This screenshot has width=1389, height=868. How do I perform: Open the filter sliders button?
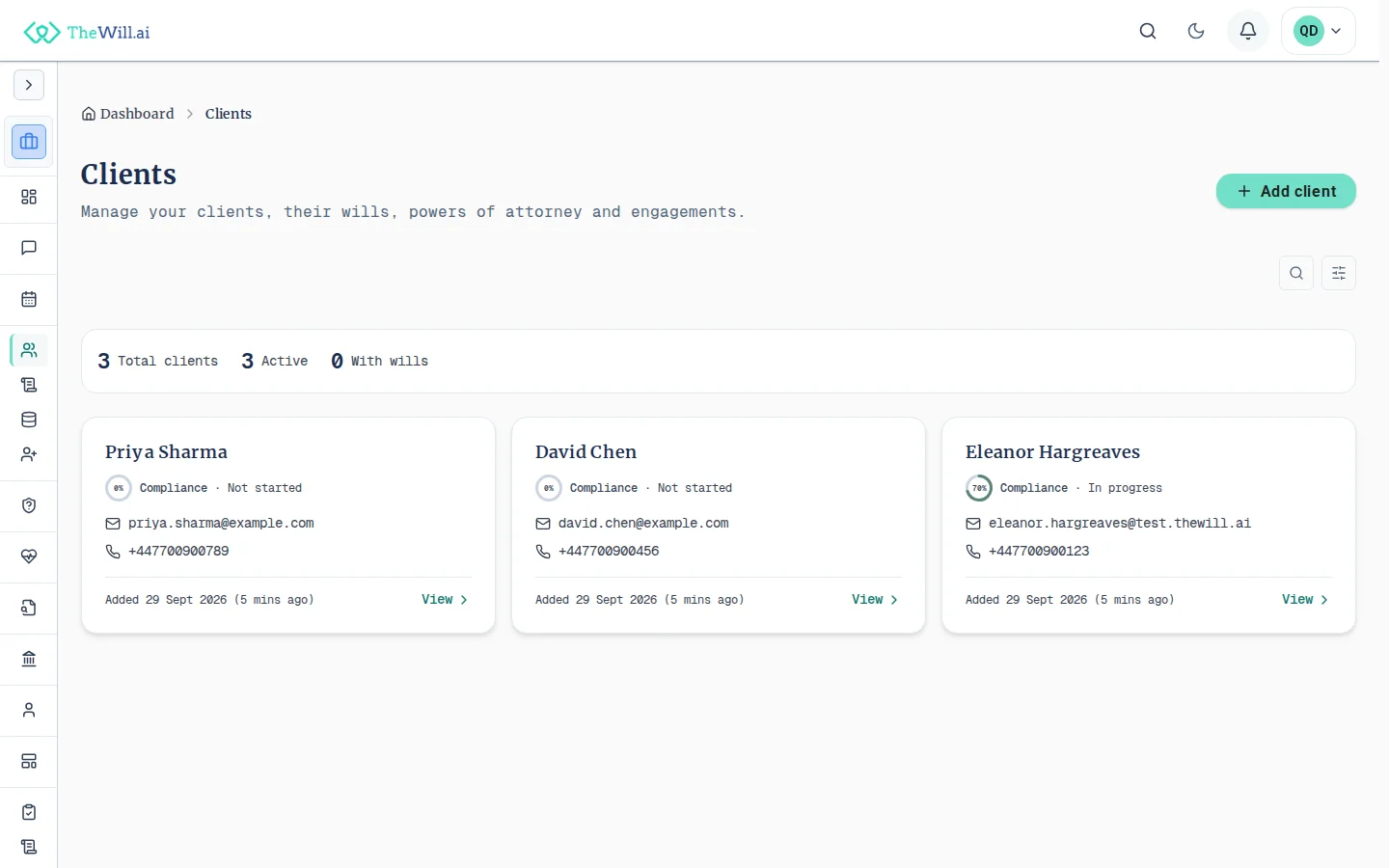pos(1339,273)
